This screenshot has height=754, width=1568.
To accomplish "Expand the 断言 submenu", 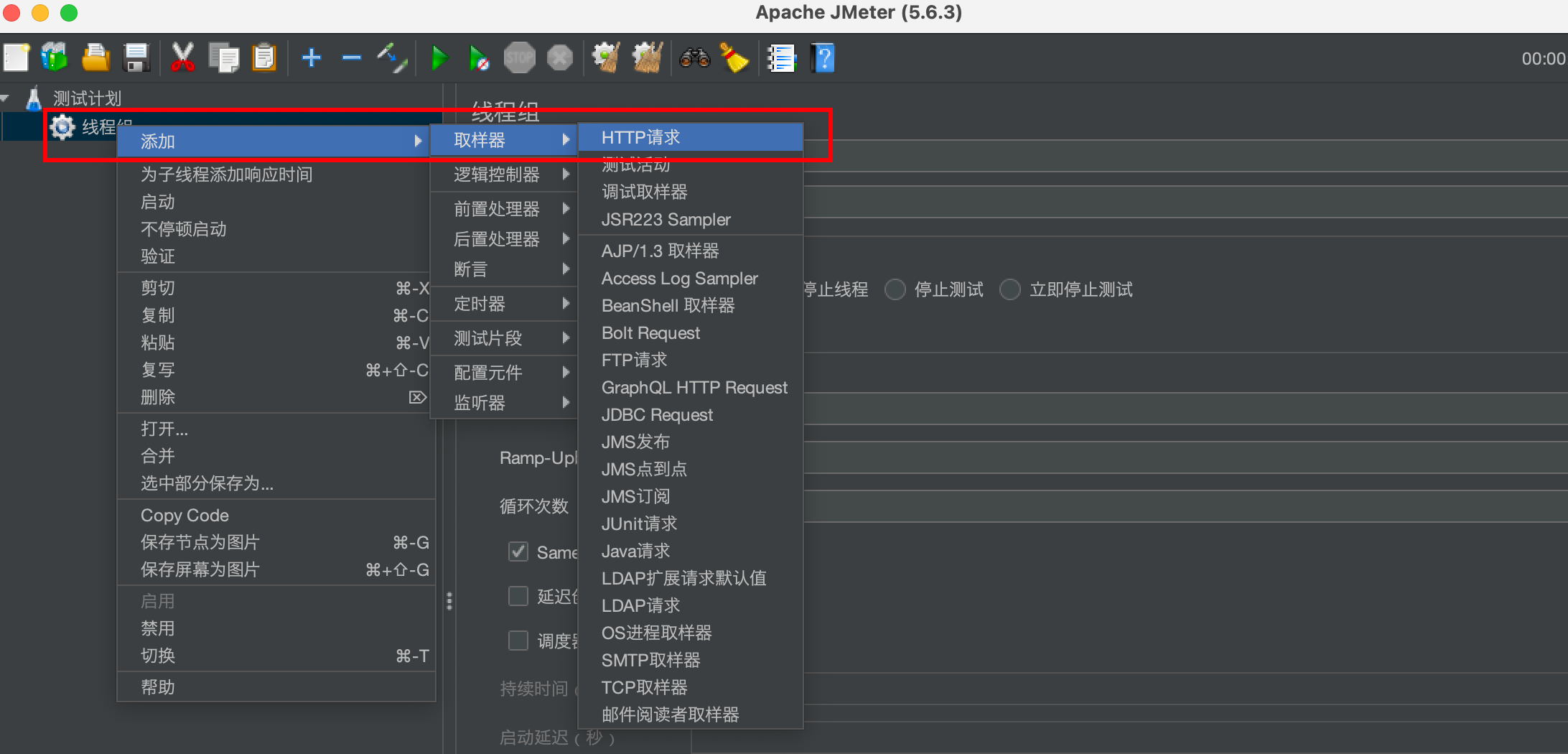I will click(504, 269).
